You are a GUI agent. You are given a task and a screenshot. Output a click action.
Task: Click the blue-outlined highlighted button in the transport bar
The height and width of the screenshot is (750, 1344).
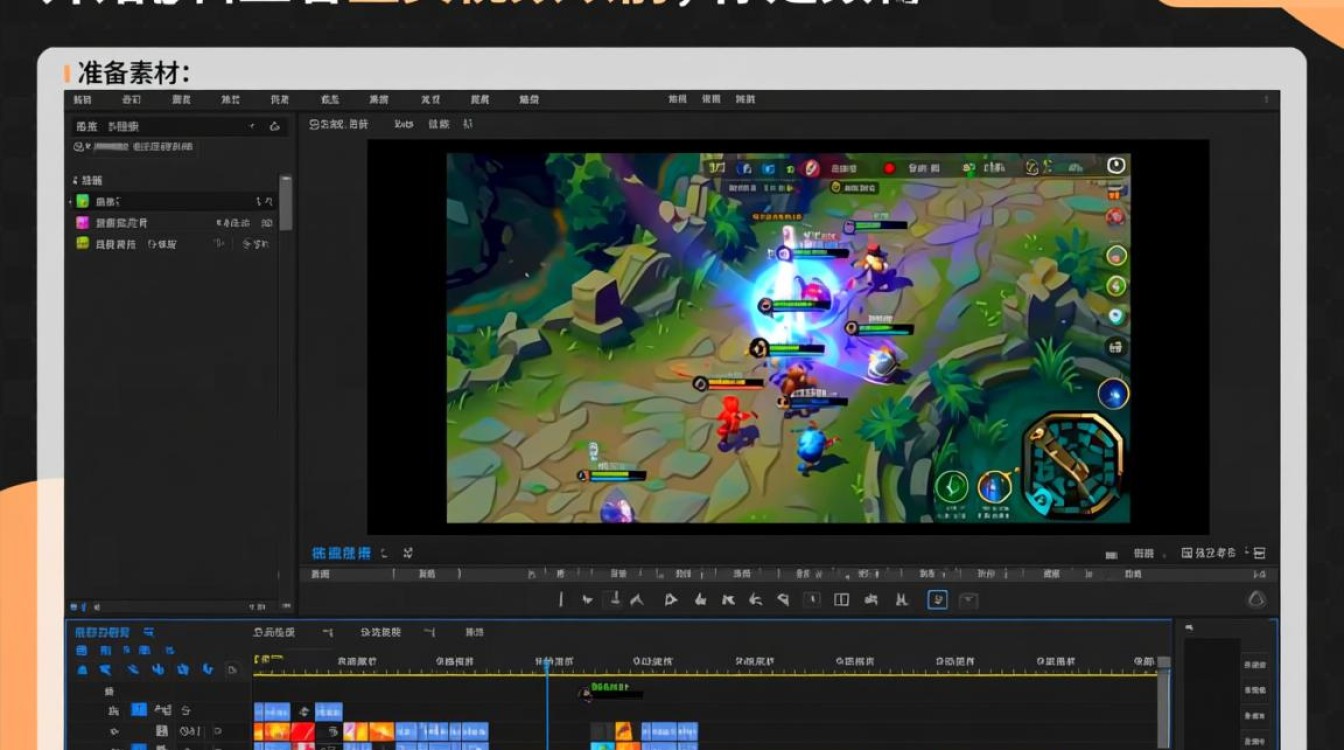coord(937,600)
